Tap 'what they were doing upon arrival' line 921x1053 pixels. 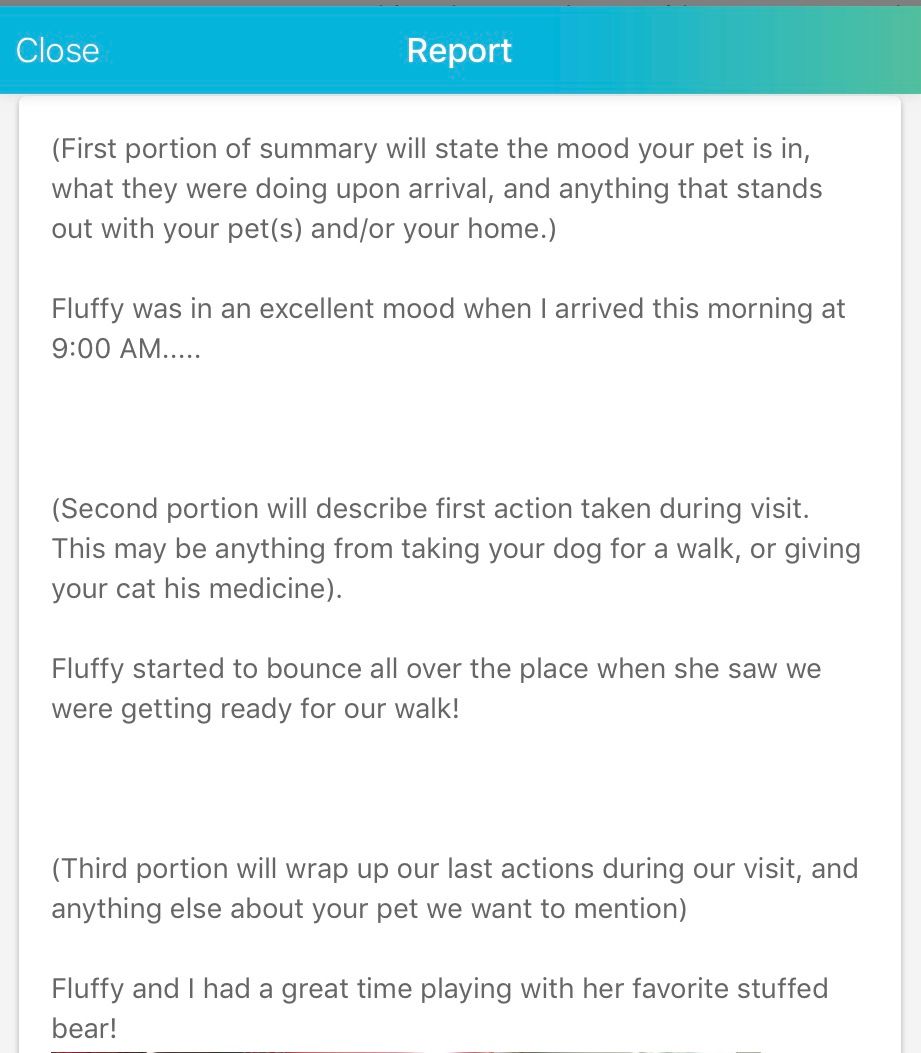437,189
